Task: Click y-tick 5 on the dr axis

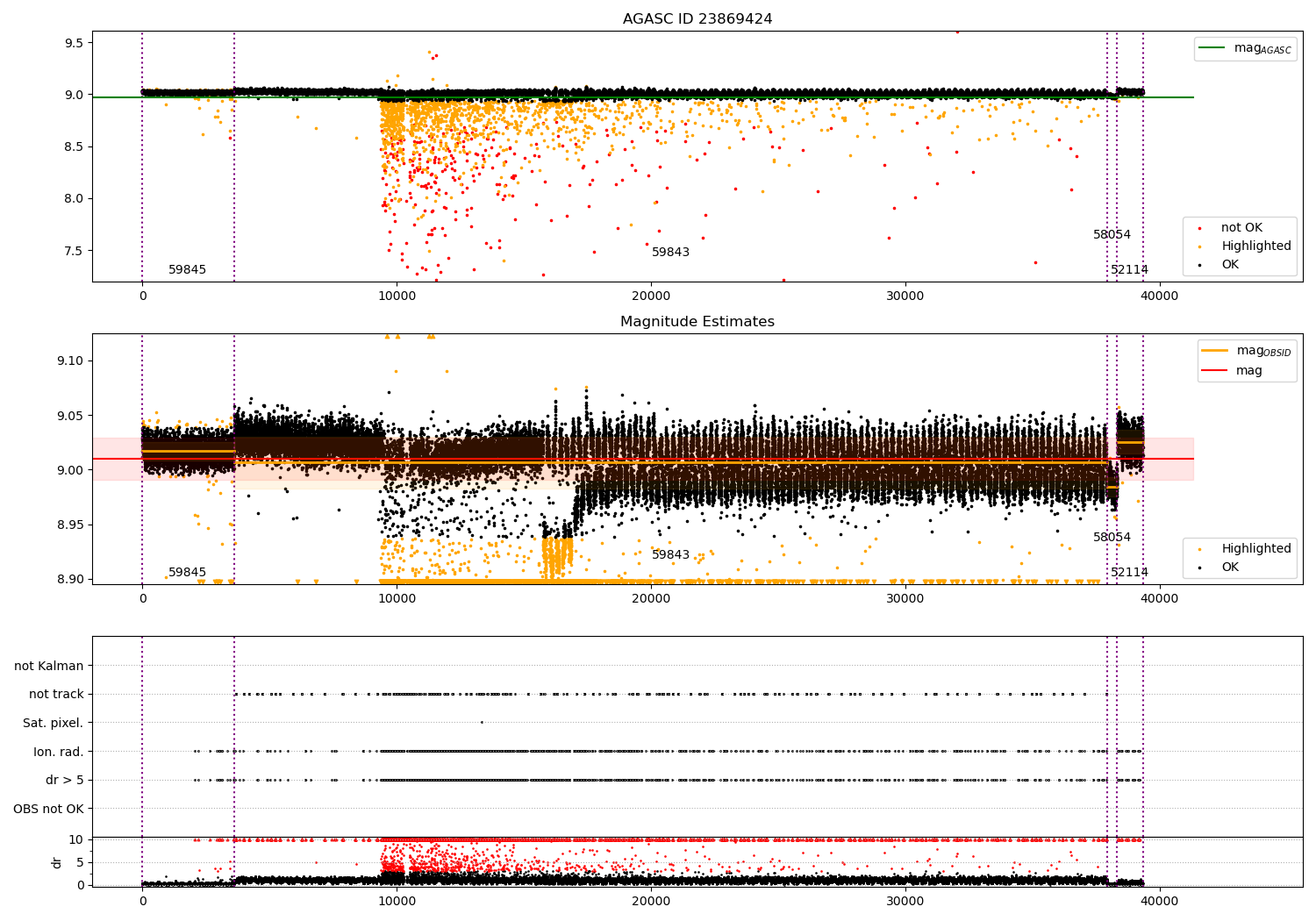Action: click(x=80, y=862)
